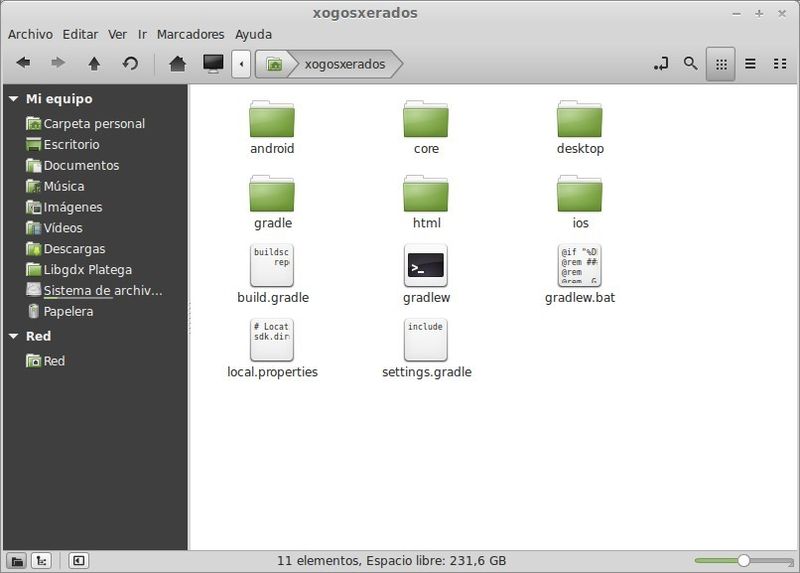Open Sistema de archivos in the sidebar
This screenshot has height=573, width=800.
click(94, 290)
